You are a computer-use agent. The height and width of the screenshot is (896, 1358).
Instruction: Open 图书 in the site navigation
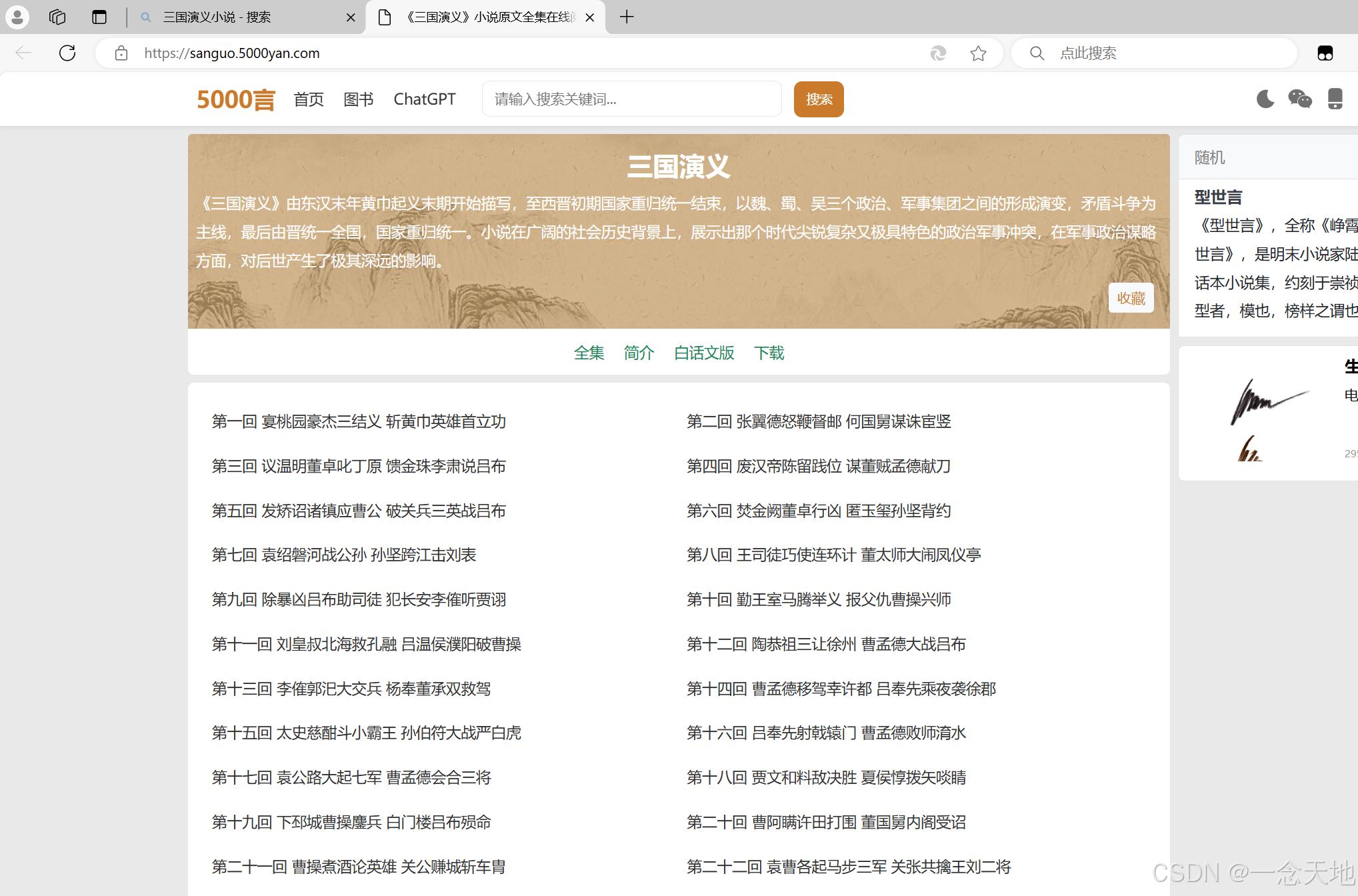pos(359,99)
